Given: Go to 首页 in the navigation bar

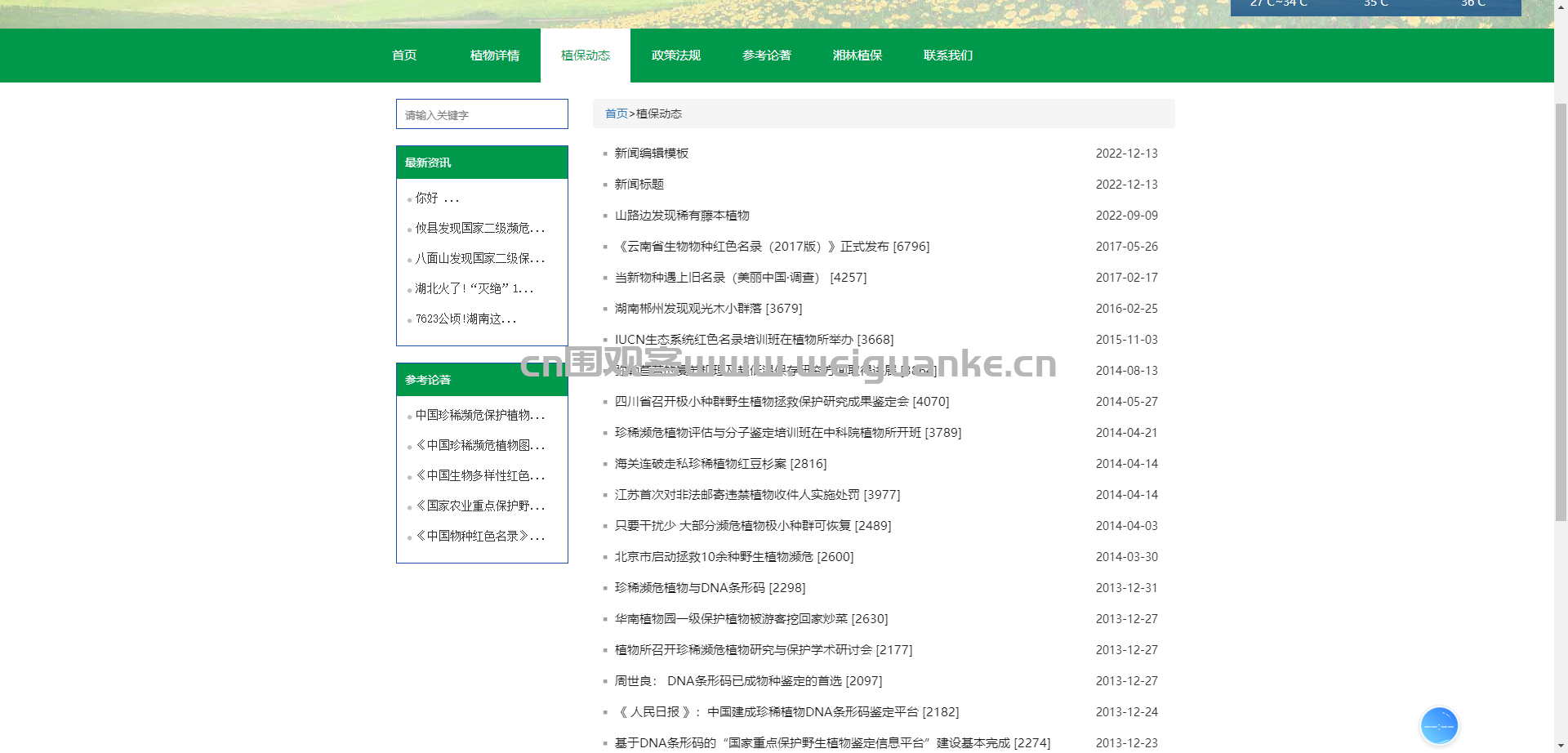Looking at the screenshot, I should pos(404,56).
